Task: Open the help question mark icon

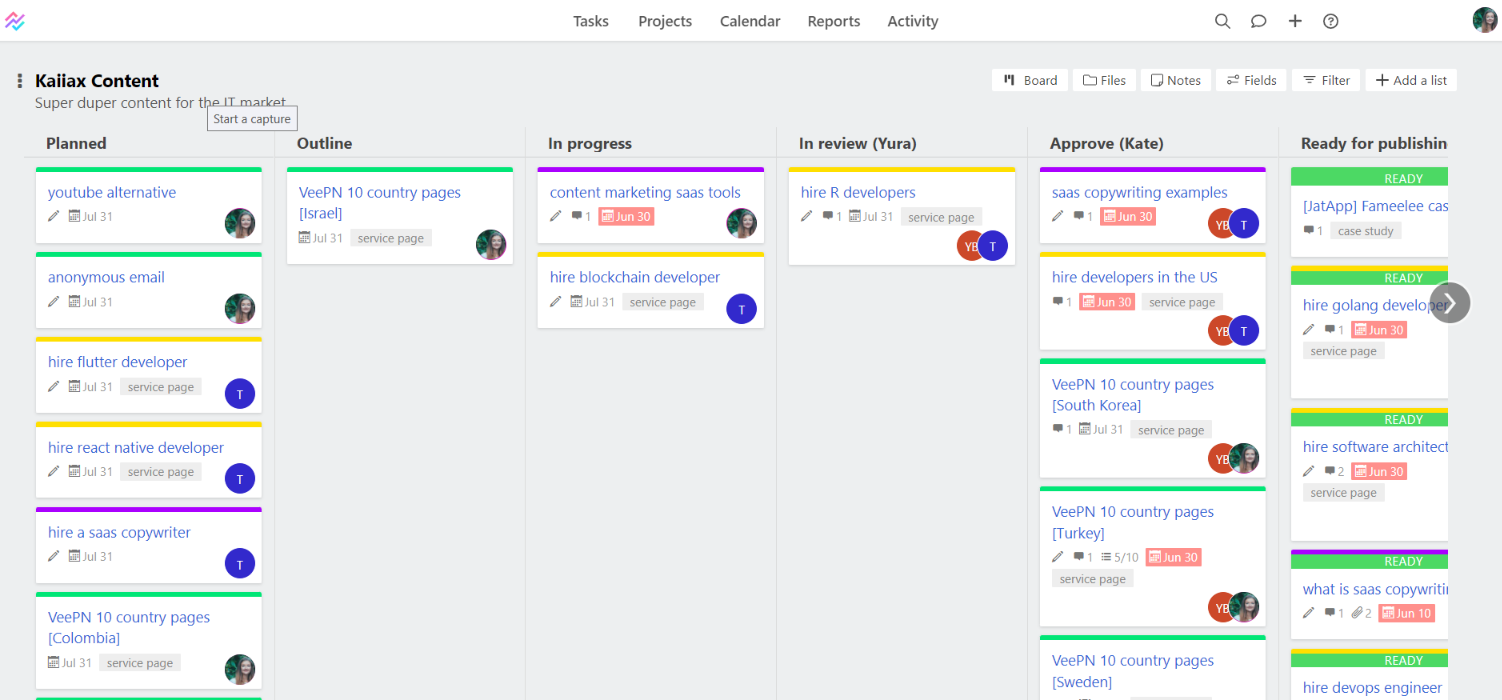Action: (x=1331, y=21)
